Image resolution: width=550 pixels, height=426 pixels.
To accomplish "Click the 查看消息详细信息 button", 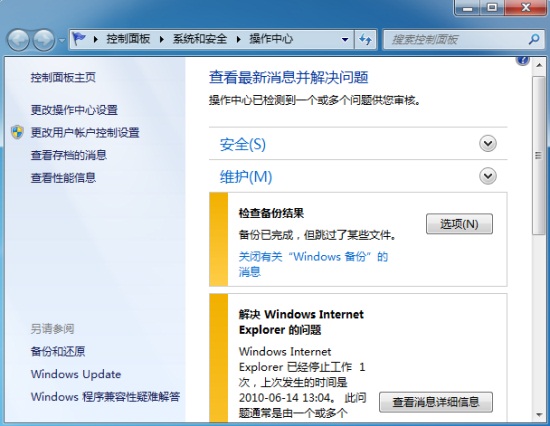I will coord(436,402).
